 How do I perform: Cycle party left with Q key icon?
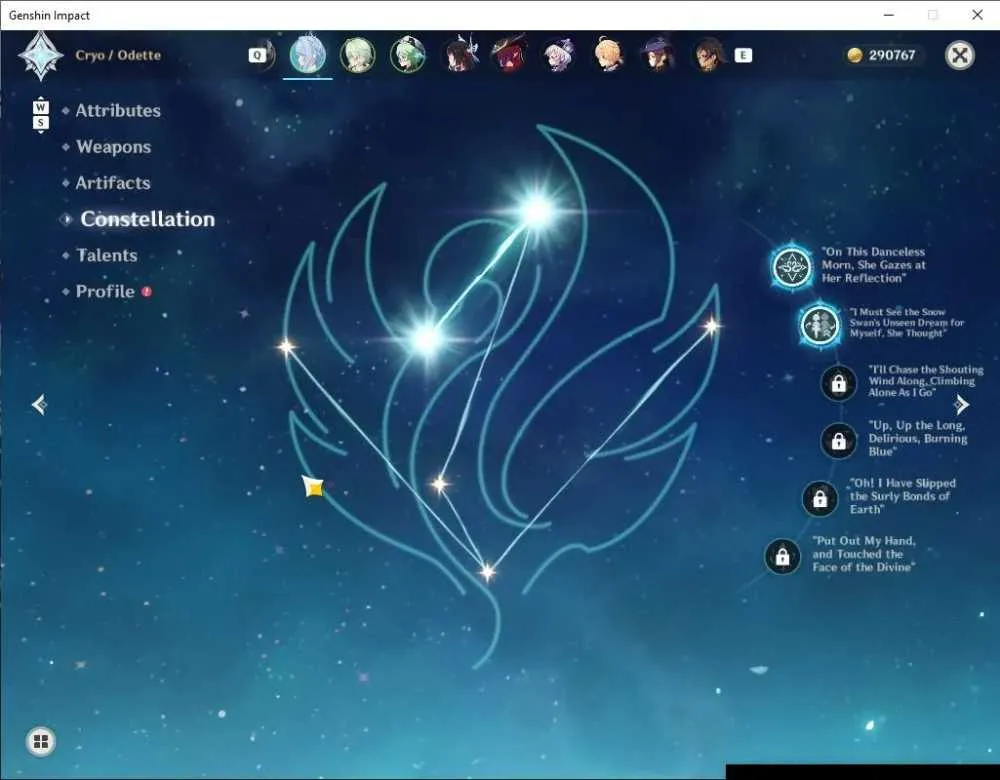[257, 55]
